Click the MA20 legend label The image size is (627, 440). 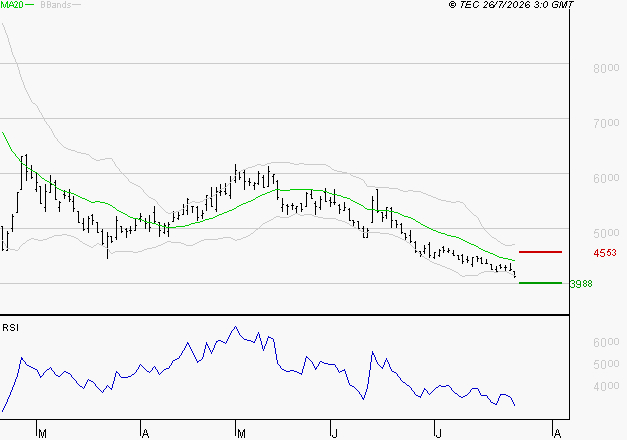(12, 5)
